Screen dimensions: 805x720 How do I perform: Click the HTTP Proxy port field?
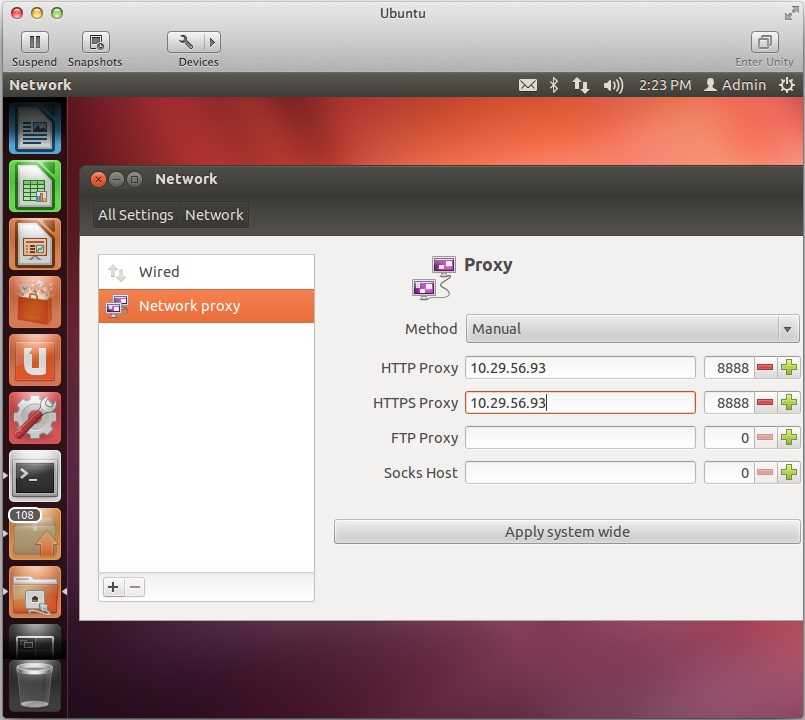pos(729,368)
